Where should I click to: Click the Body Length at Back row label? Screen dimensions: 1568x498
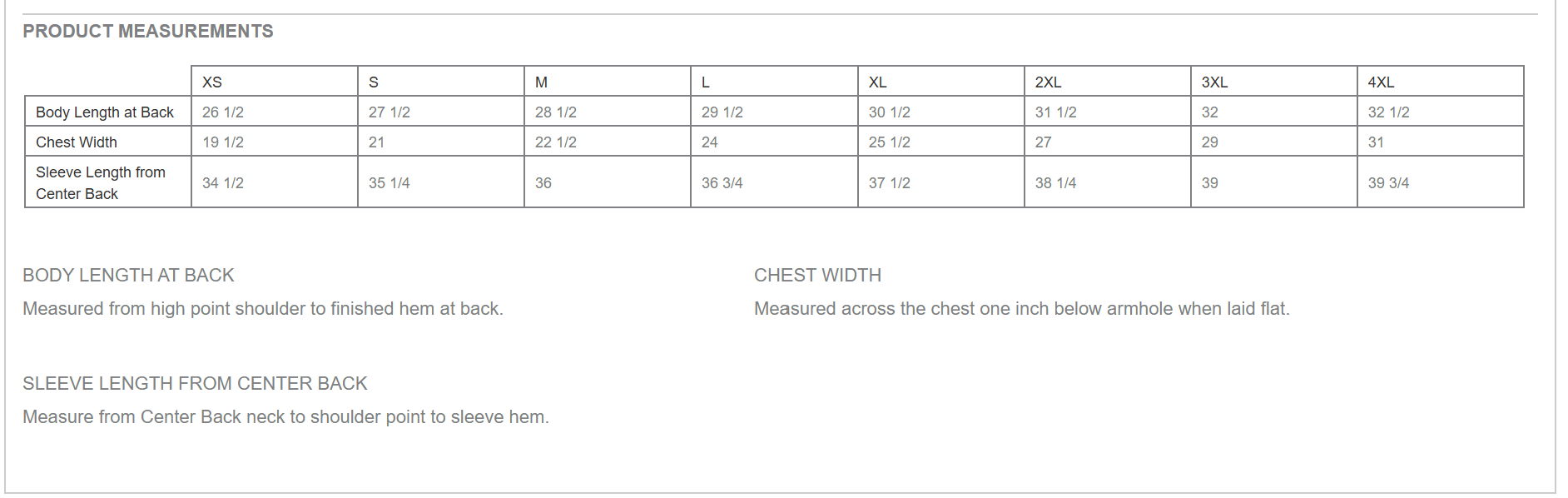pos(105,112)
